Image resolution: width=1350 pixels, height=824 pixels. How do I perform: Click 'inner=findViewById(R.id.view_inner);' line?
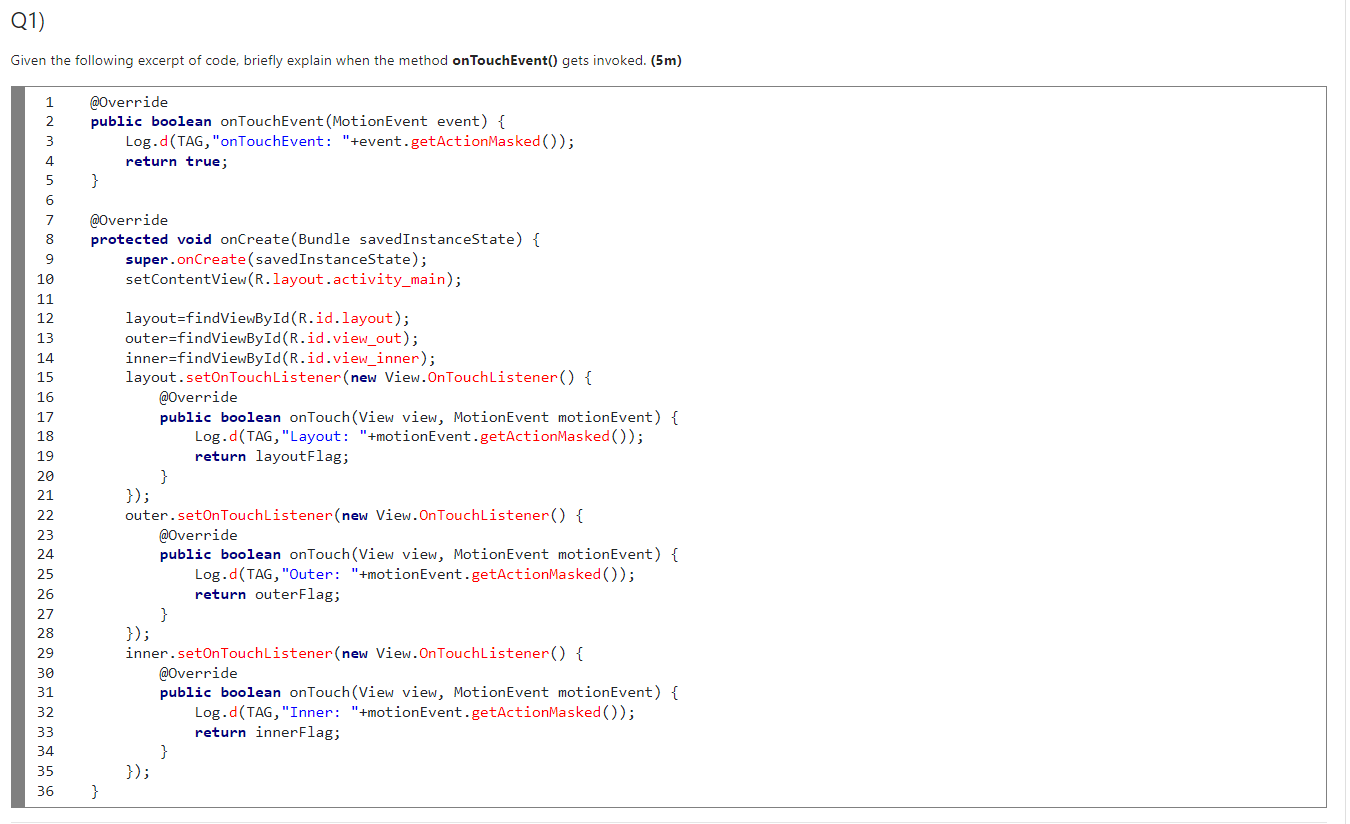coord(281,358)
